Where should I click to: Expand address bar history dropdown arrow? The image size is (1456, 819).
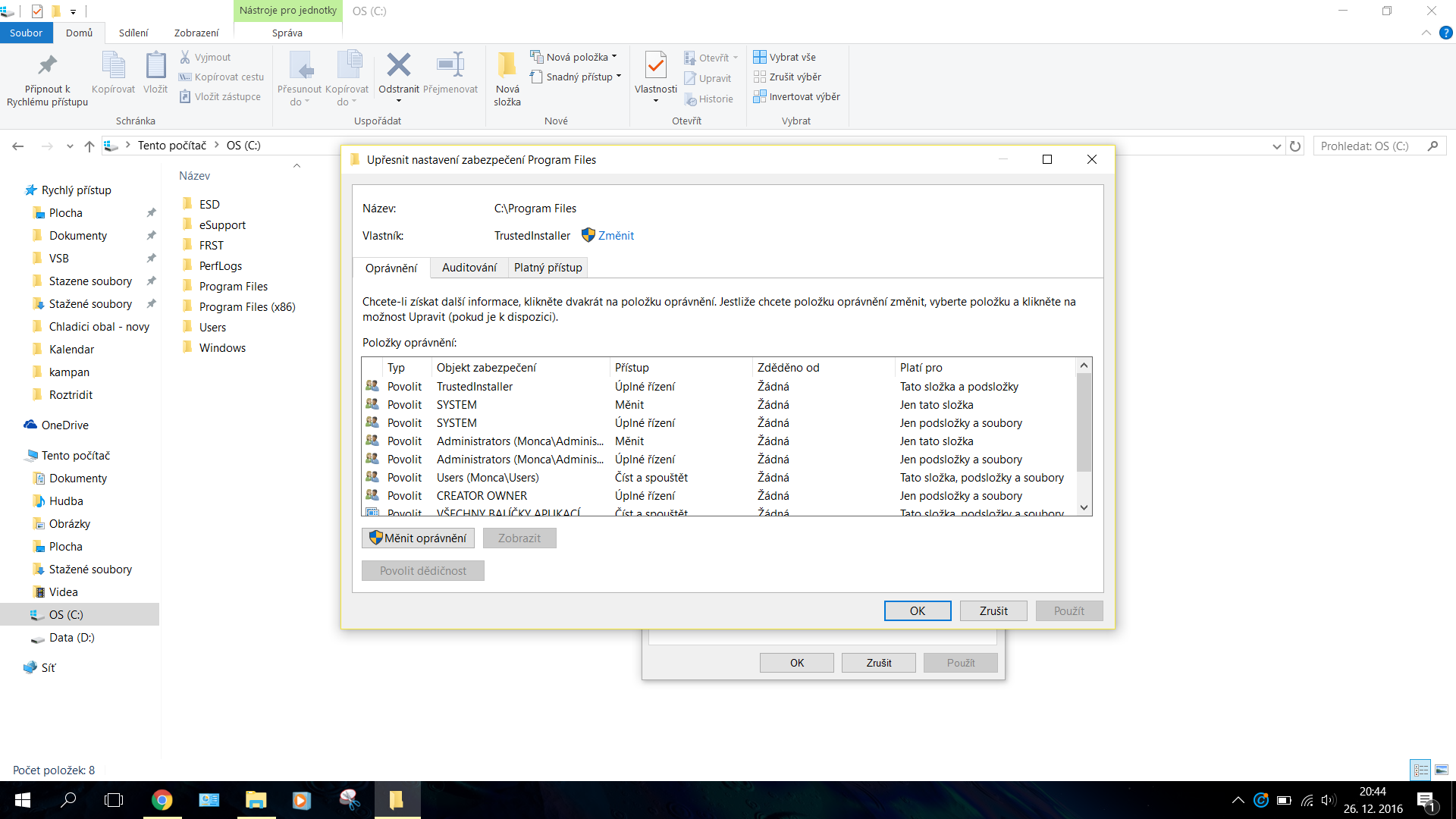pos(1277,146)
